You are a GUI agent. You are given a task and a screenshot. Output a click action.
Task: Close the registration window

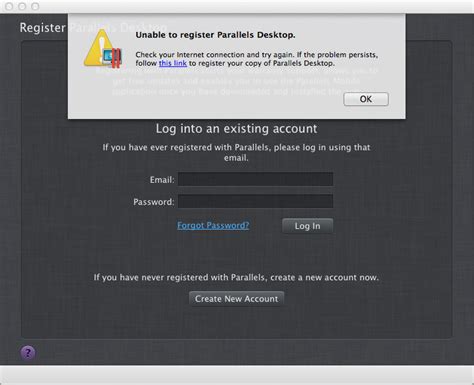(9, 6)
